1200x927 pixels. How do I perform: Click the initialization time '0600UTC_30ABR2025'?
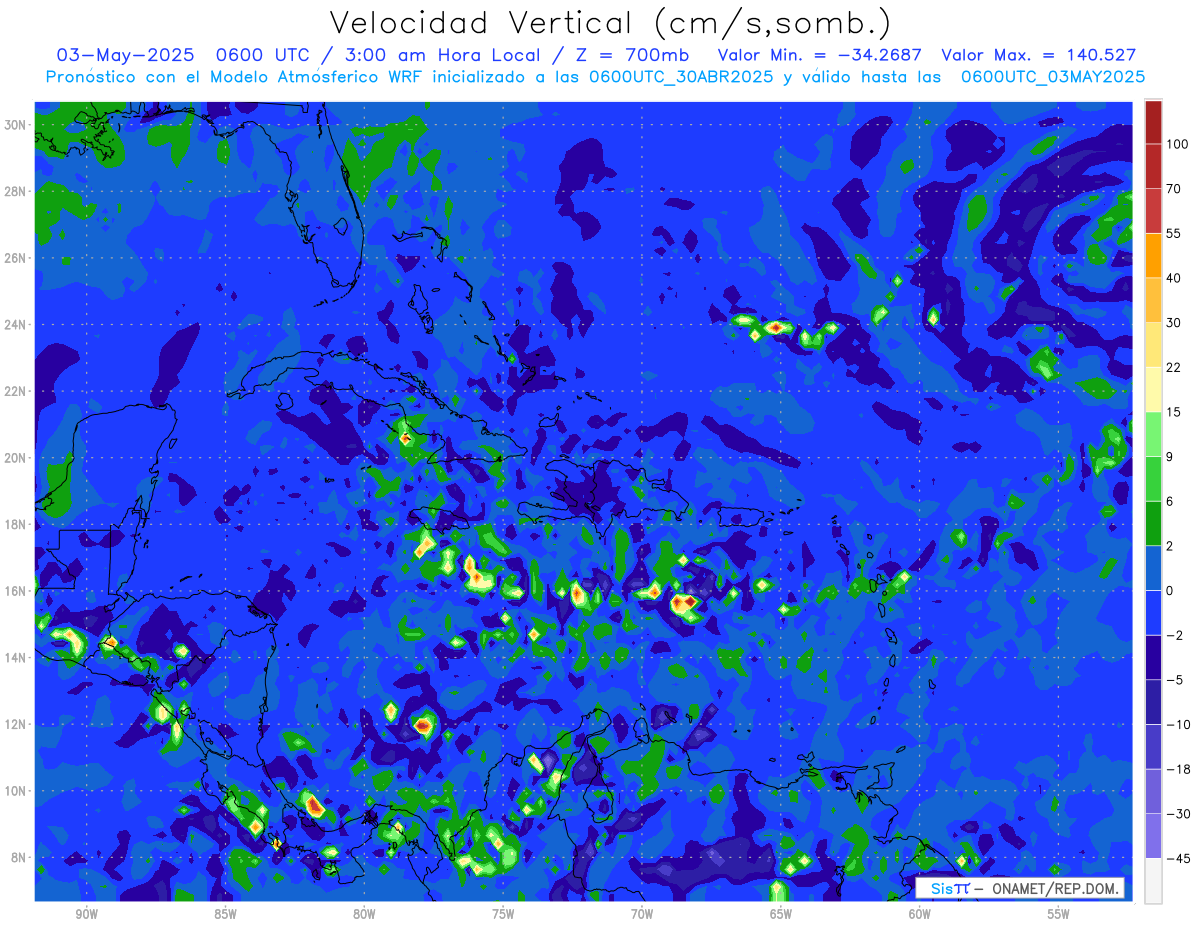681,77
